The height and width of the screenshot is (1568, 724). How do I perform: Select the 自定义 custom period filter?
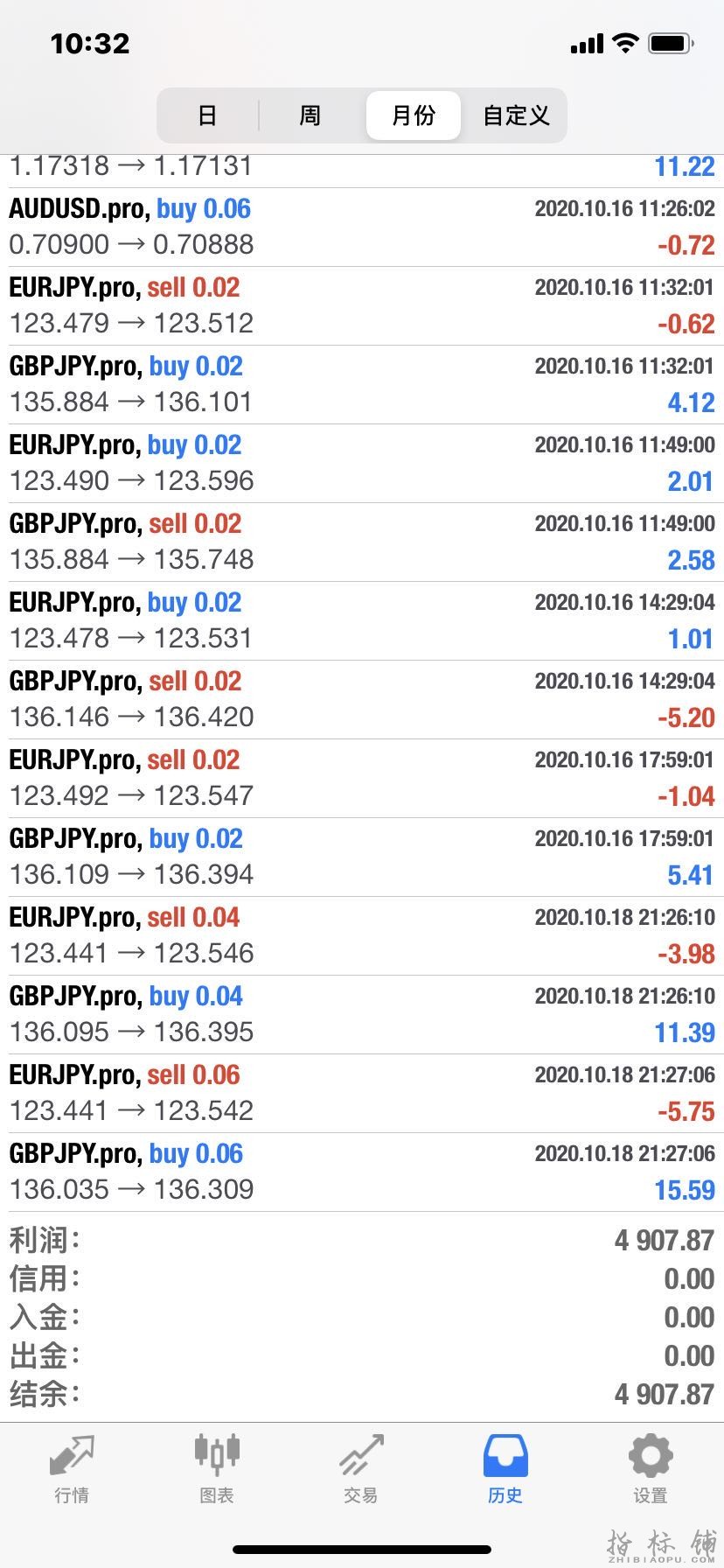[x=516, y=115]
